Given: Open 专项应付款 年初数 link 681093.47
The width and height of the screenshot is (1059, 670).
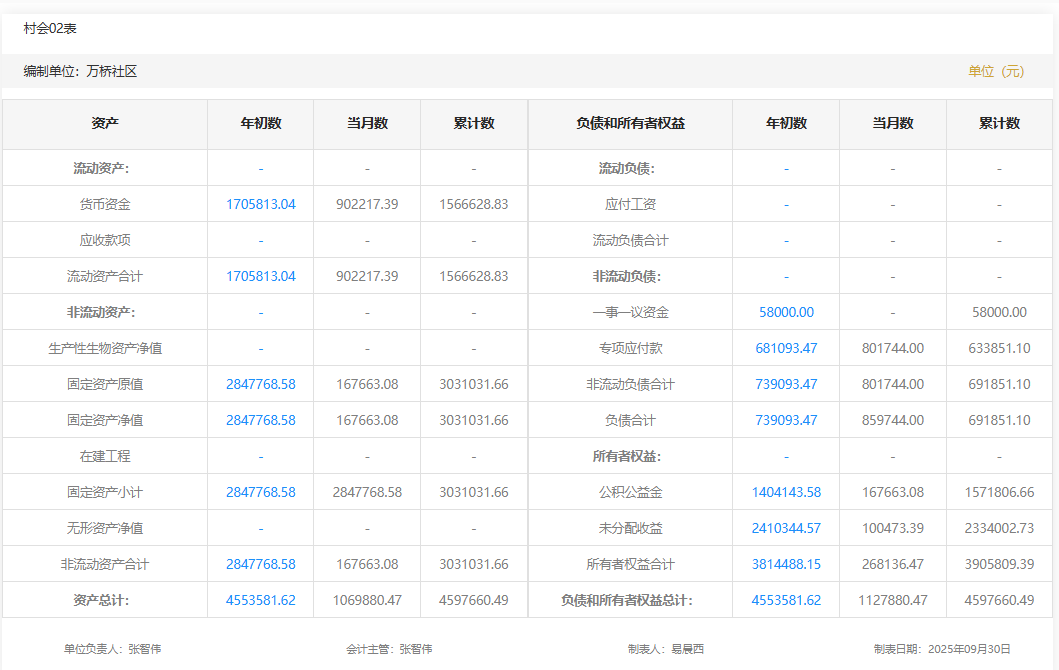Looking at the screenshot, I should 786,348.
